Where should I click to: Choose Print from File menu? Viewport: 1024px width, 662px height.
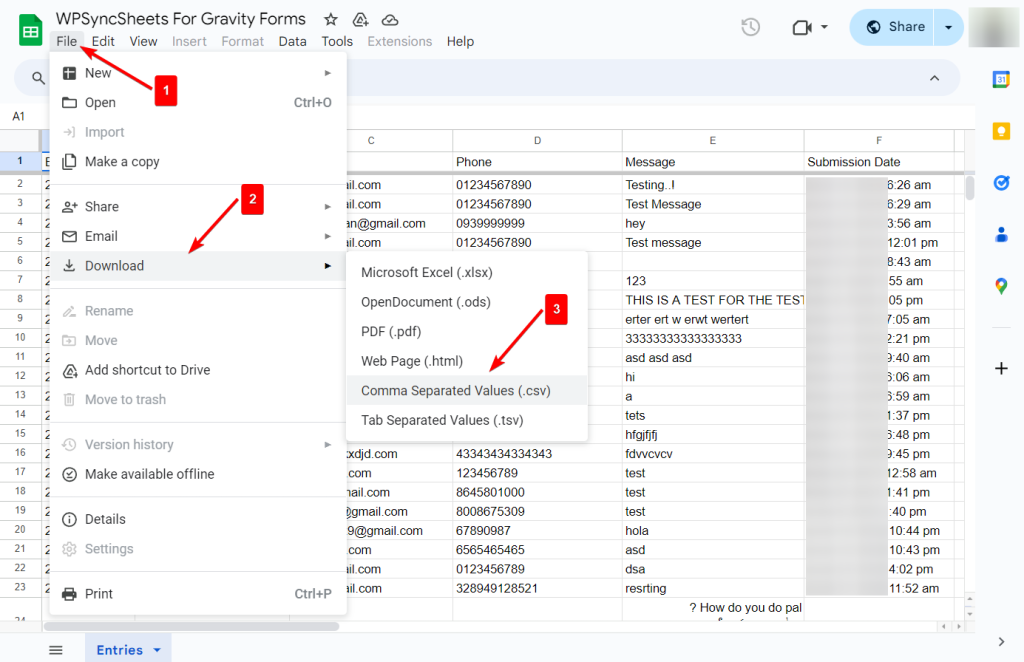point(198,594)
